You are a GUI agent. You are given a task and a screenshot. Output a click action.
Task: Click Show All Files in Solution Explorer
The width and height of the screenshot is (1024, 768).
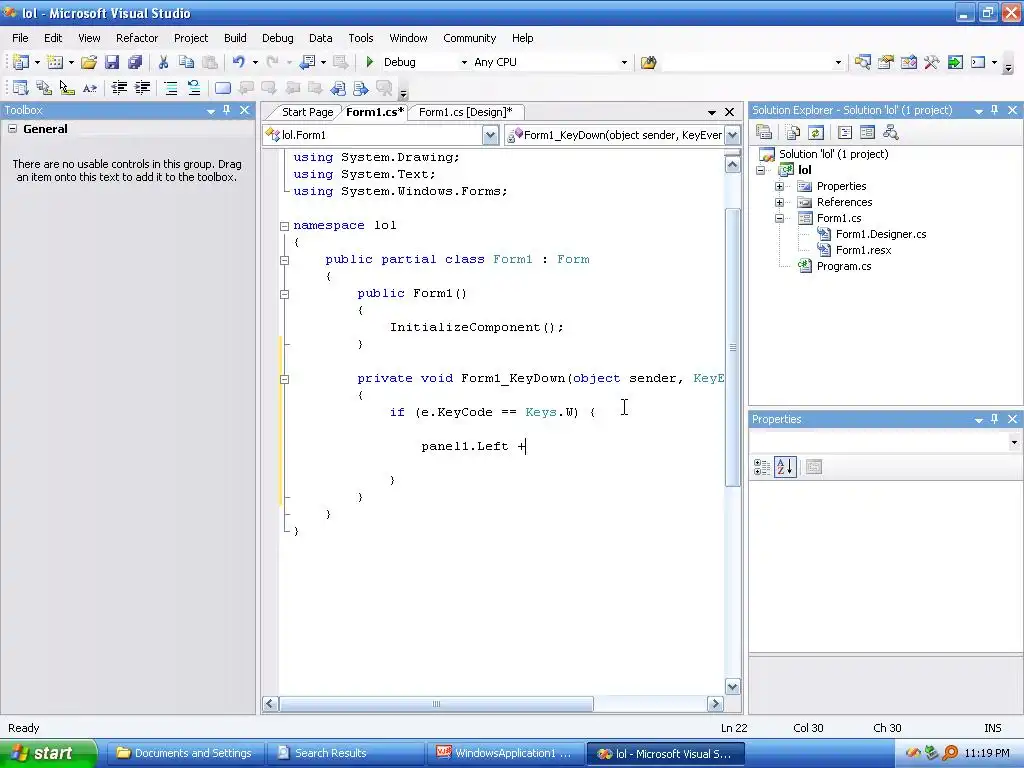(x=792, y=133)
